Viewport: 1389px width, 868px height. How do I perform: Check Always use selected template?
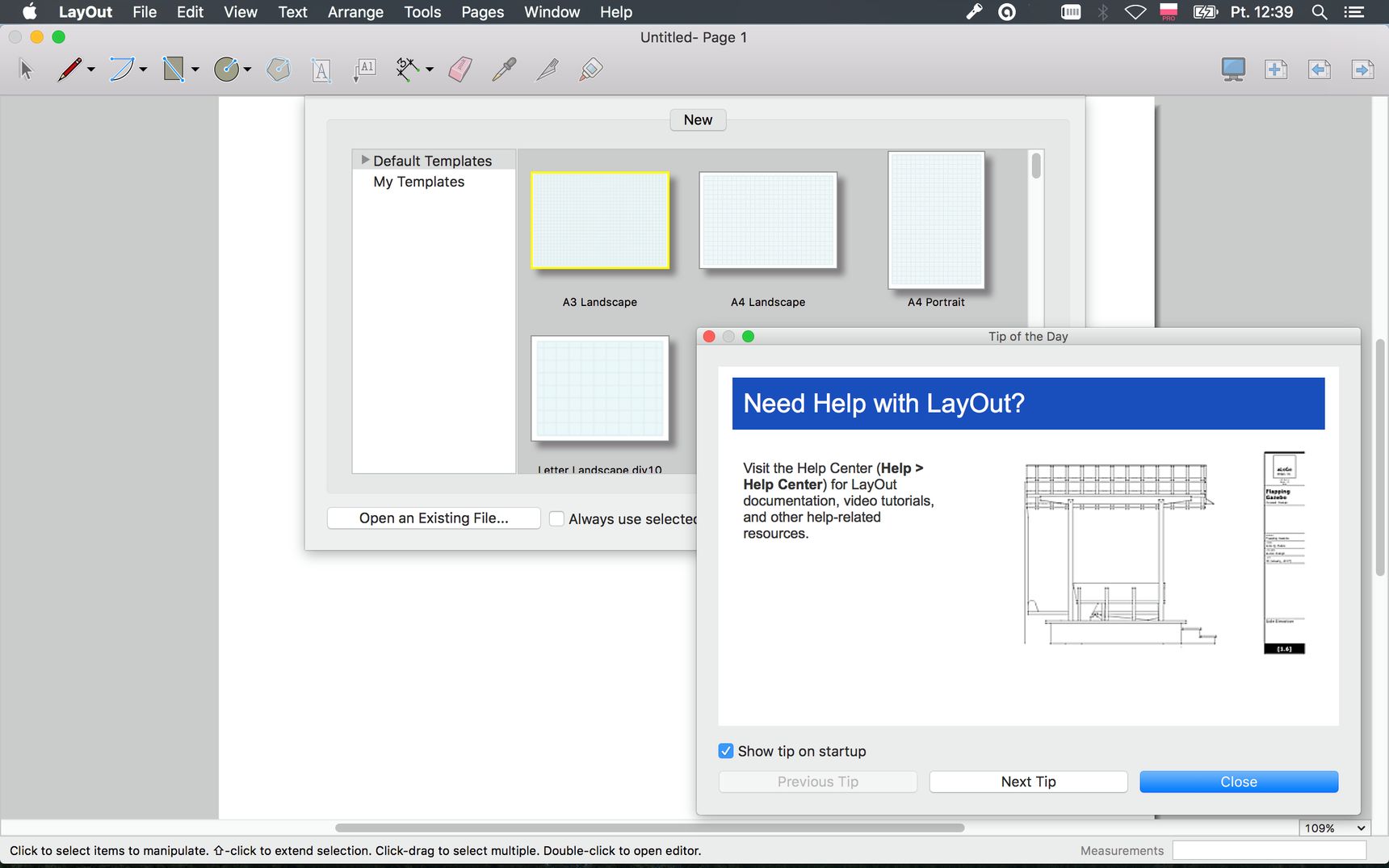(x=556, y=519)
